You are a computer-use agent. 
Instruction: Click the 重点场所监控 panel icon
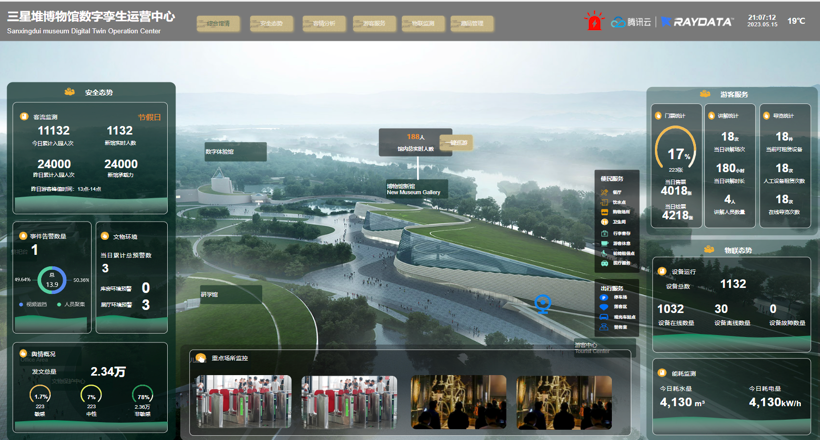(201, 358)
